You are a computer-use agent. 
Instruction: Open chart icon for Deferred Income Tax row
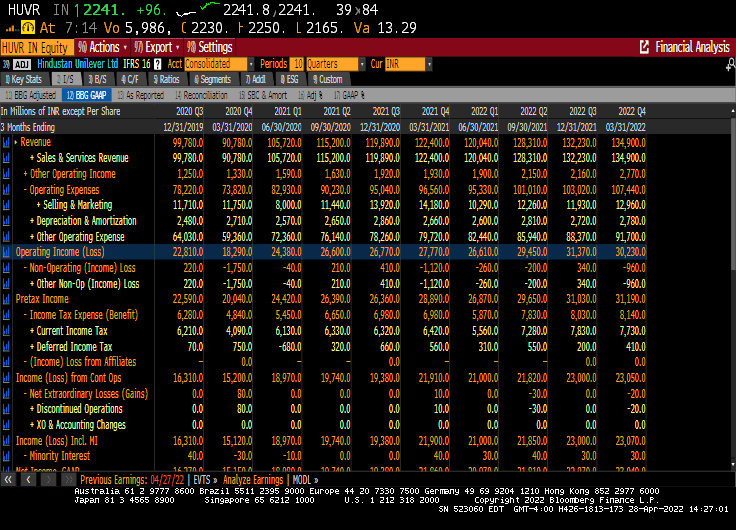[x=6, y=346]
